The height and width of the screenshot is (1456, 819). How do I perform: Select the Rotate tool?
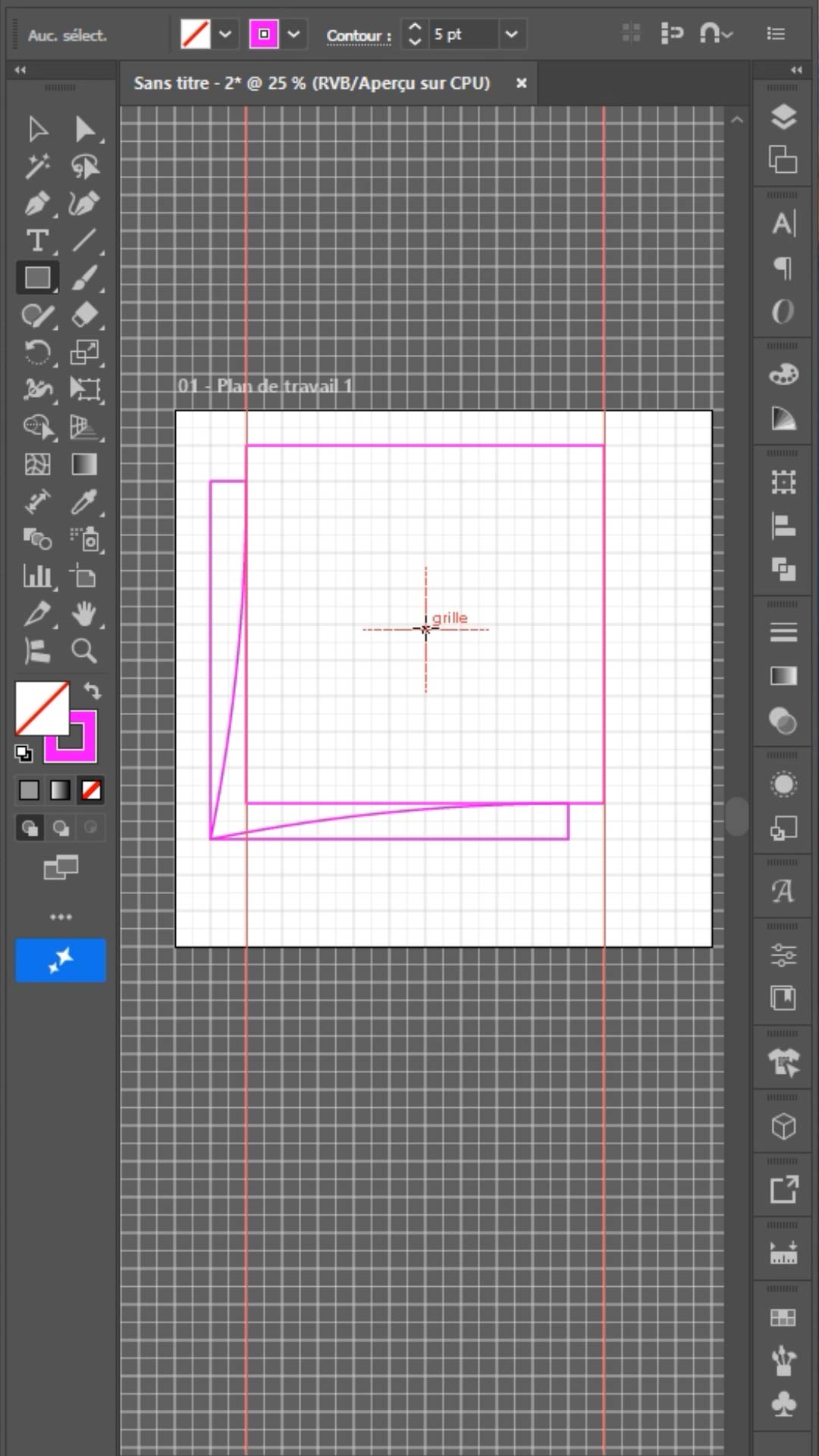click(x=38, y=352)
